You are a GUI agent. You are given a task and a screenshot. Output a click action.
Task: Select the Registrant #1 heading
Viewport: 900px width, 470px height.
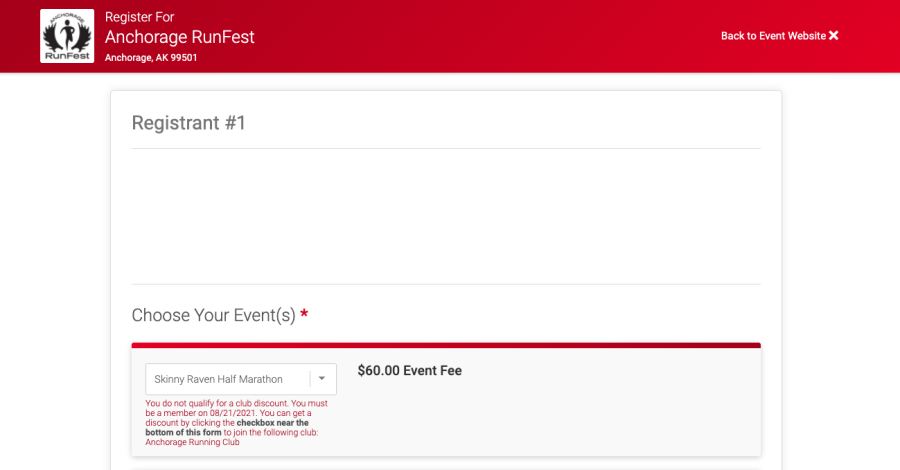pyautogui.click(x=189, y=123)
